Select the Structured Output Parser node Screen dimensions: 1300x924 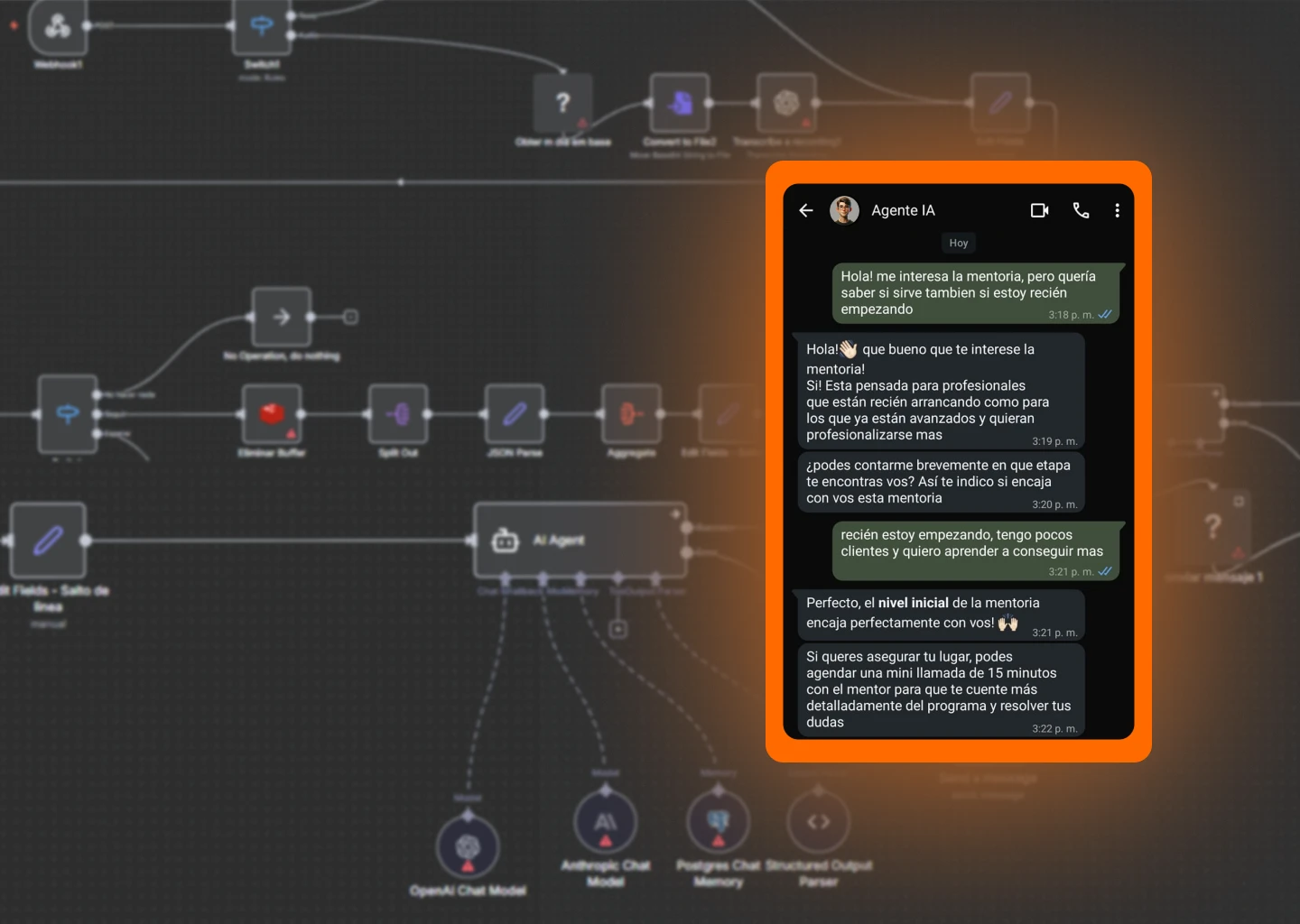[x=818, y=822]
